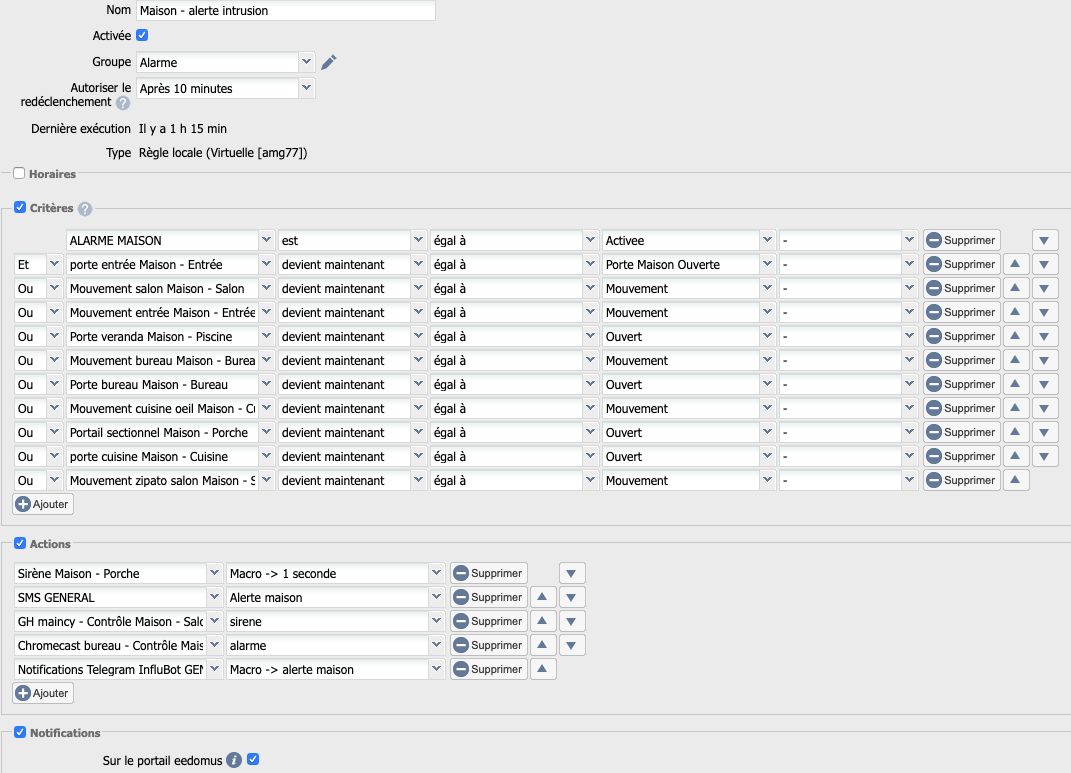1071x773 pixels.
Task: Click Ajouter to add a new action
Action: click(x=43, y=693)
